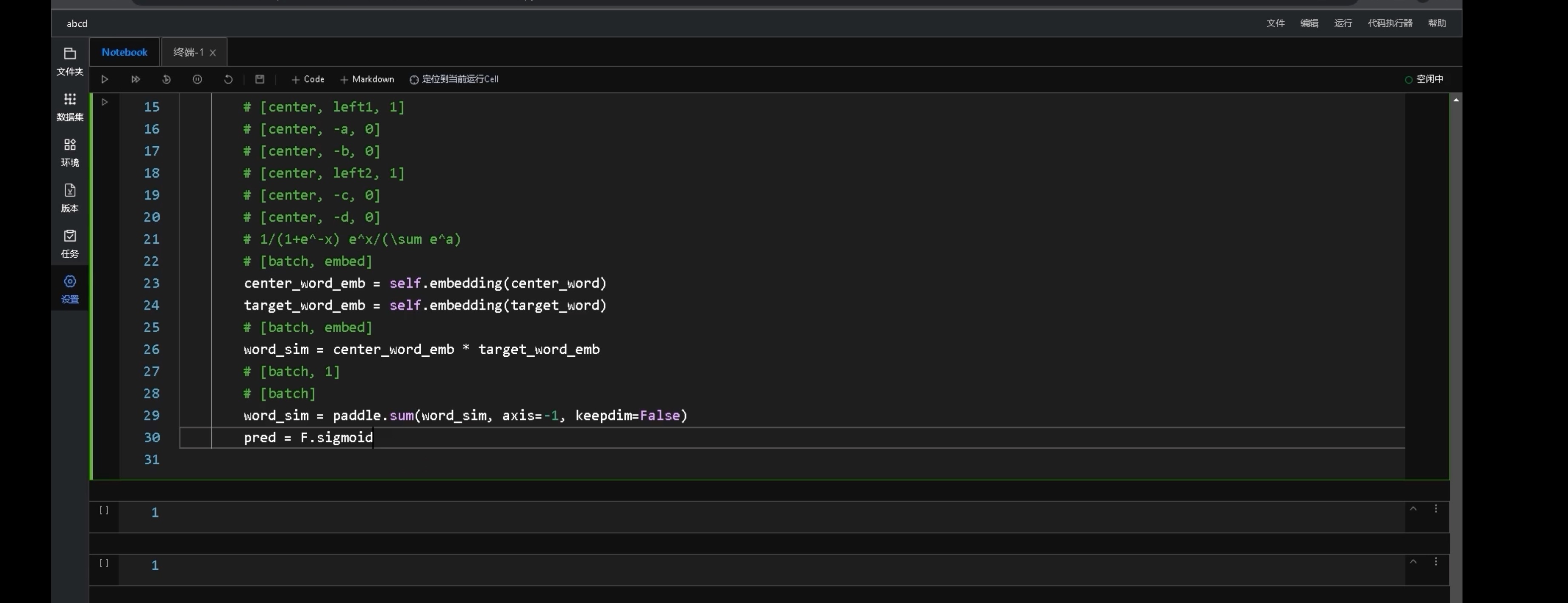
Task: Click the comment '# [center, -b, 0]'
Action: click(312, 151)
